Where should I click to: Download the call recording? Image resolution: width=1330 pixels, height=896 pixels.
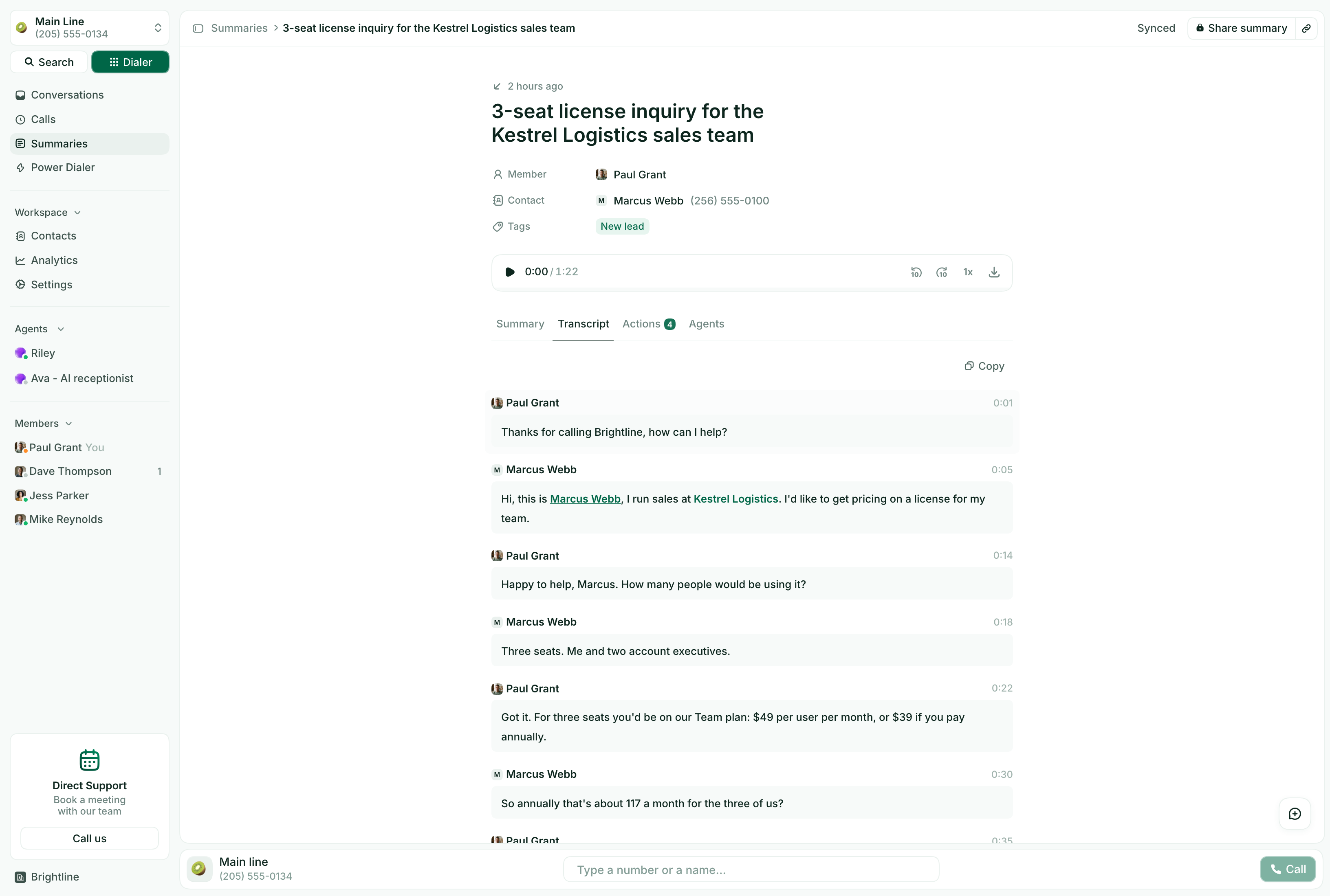pyautogui.click(x=994, y=272)
